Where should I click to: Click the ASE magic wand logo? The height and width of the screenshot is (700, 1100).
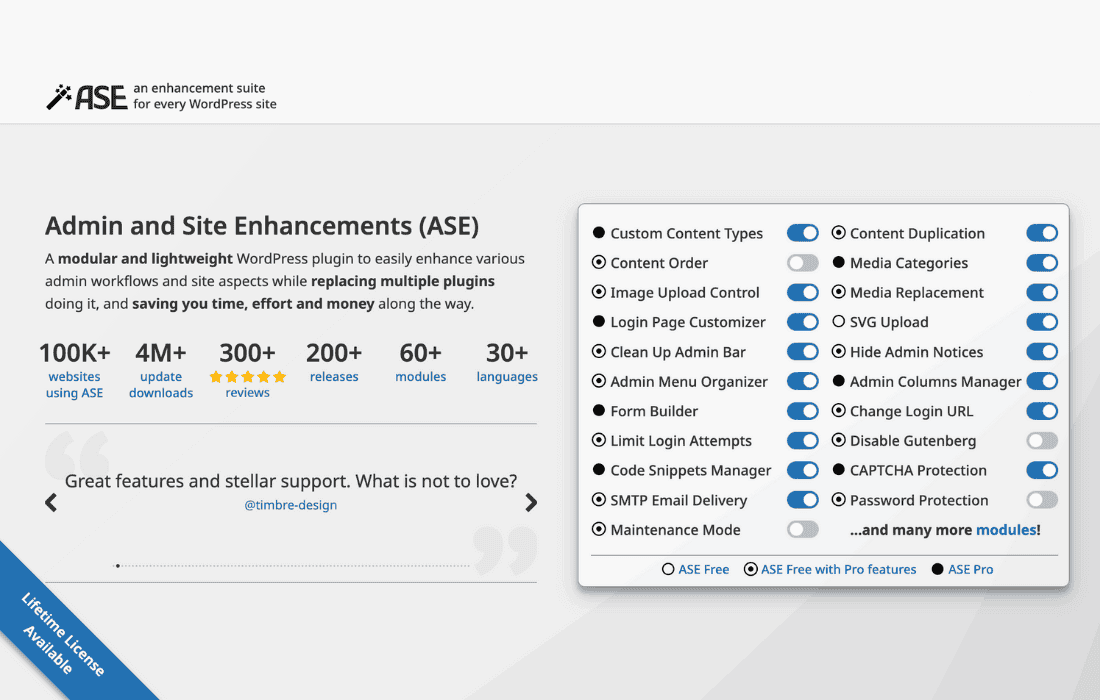point(86,97)
